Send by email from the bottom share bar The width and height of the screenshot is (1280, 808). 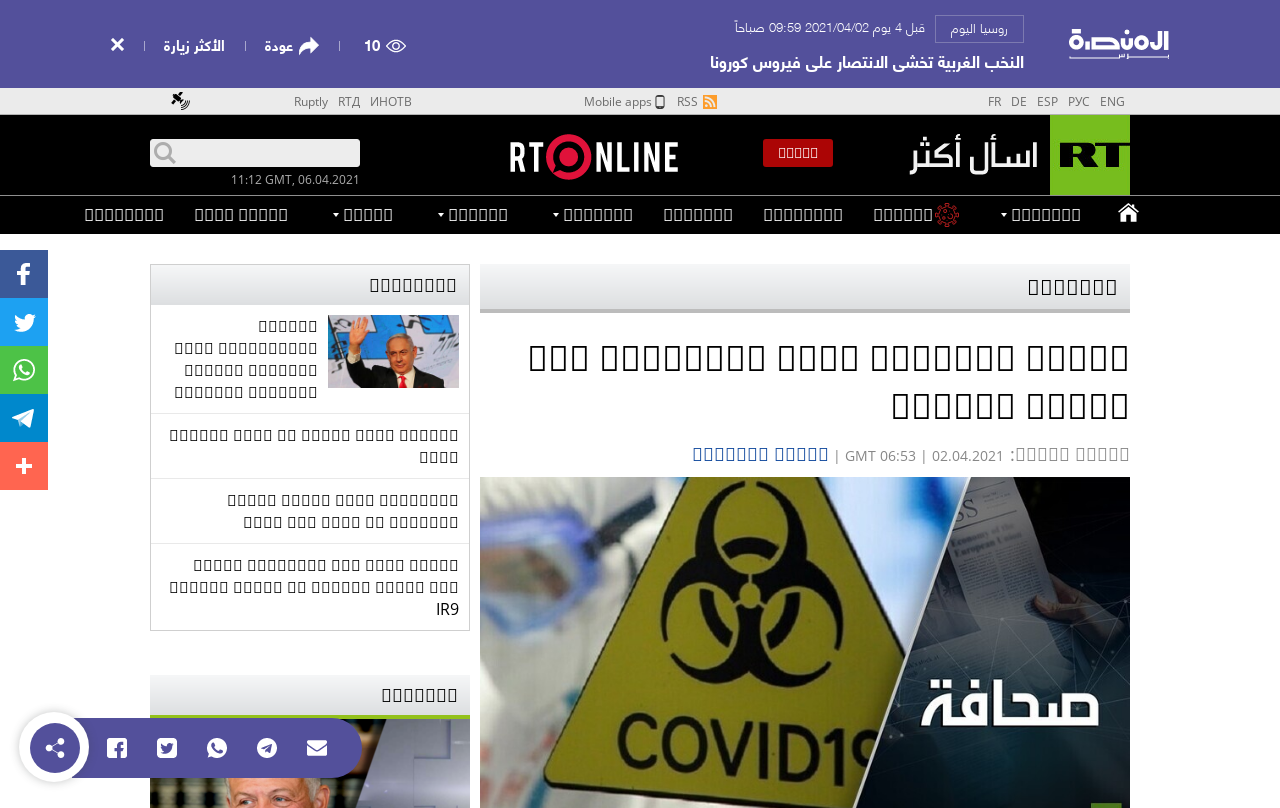317,748
